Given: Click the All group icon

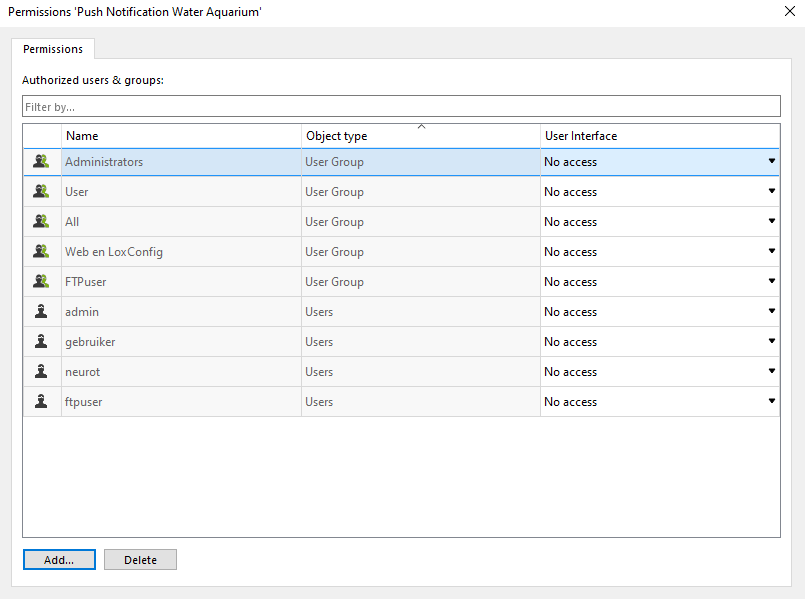Looking at the screenshot, I should pyautogui.click(x=41, y=222).
